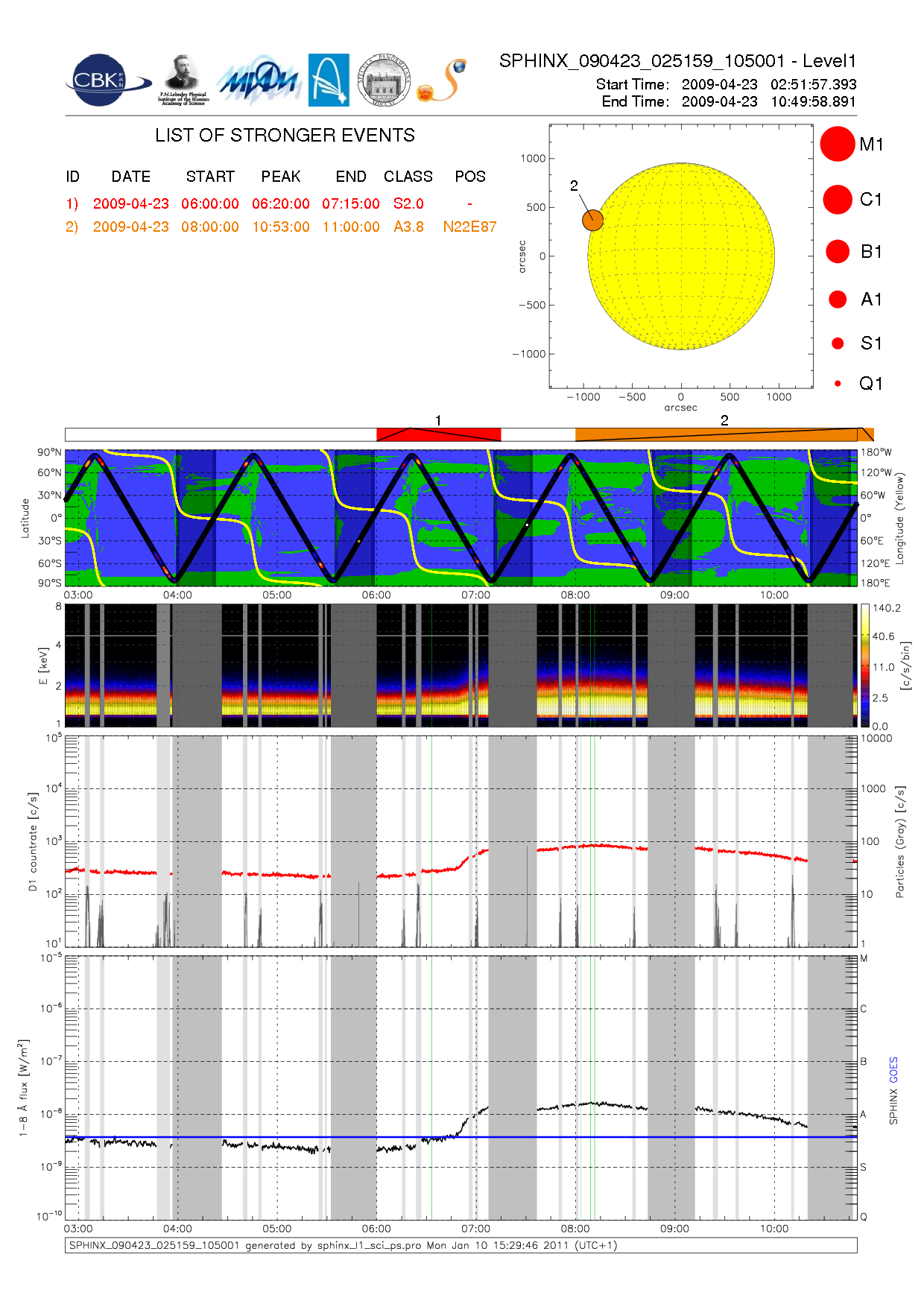924x1307 pixels.
Task: Click the PEAK column header
Action: [x=281, y=177]
